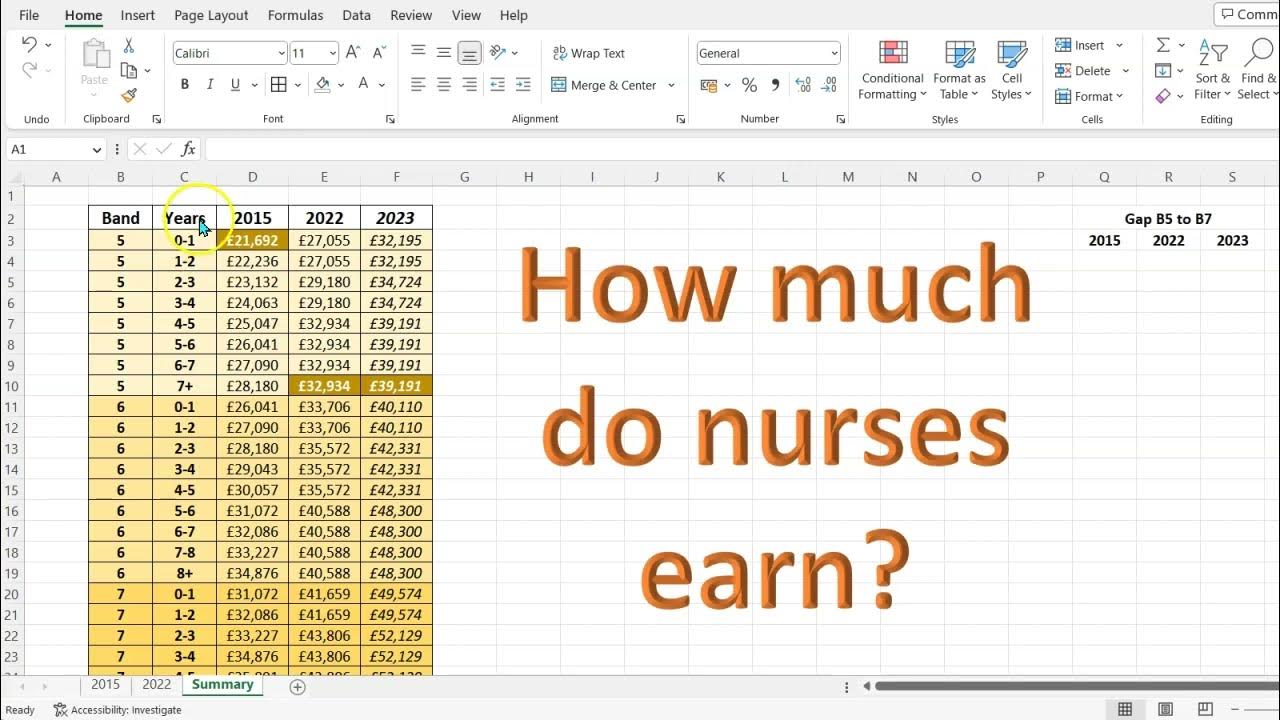The height and width of the screenshot is (720, 1280).
Task: Select Bottom Align icon
Action: [x=470, y=53]
